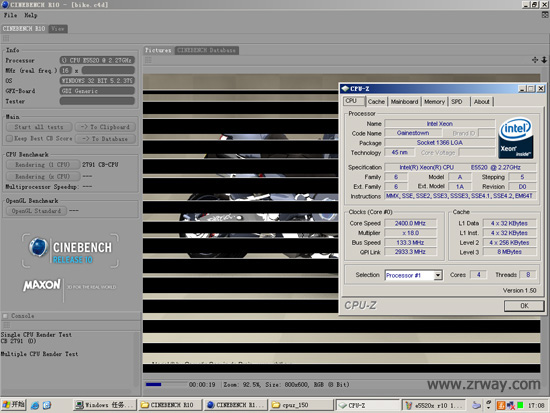Image resolution: width=550 pixels, height=413 pixels.
Task: Click the green system tray icon
Action: point(520,406)
